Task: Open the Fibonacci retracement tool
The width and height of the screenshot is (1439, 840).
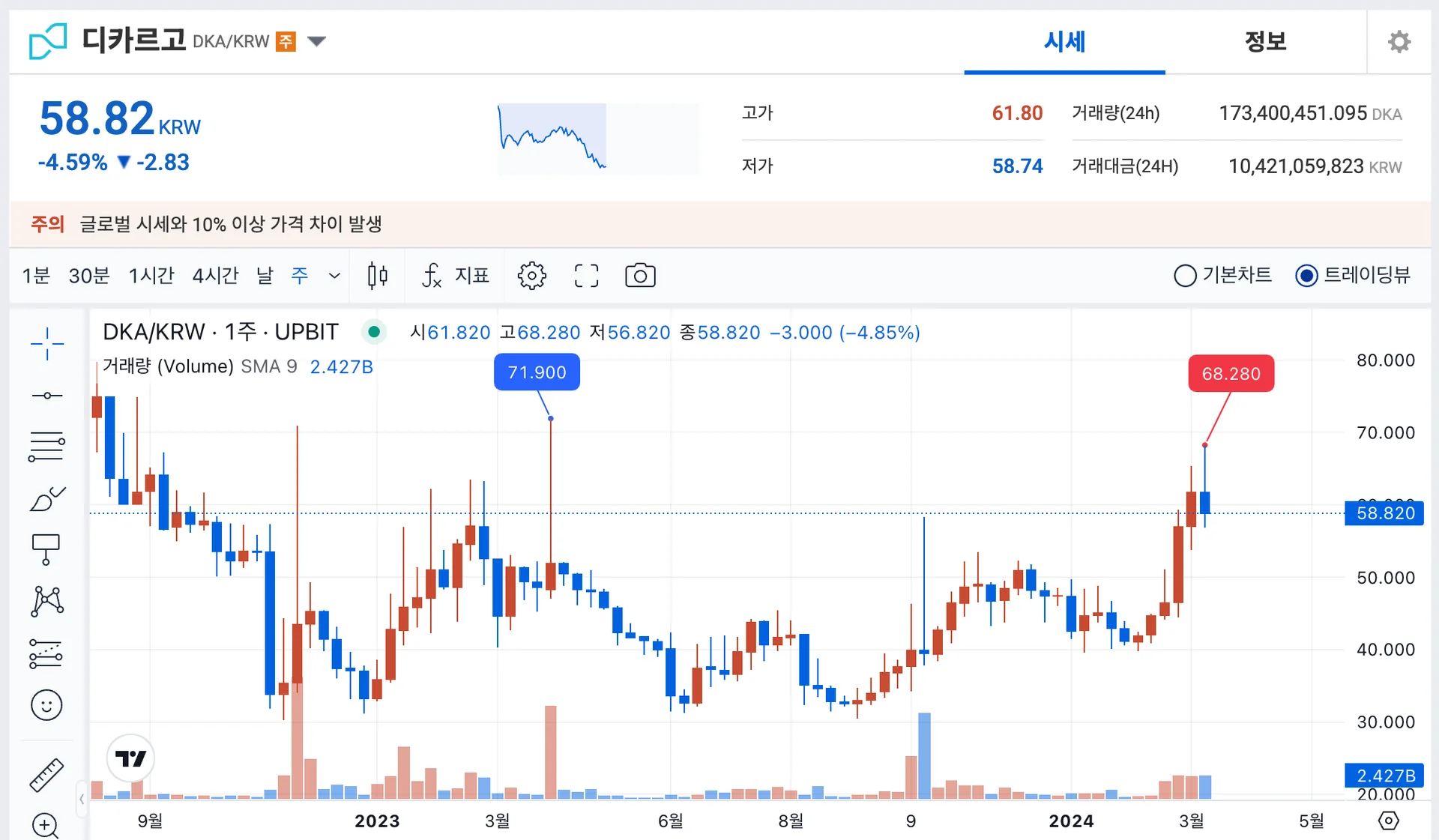Action: [x=46, y=447]
